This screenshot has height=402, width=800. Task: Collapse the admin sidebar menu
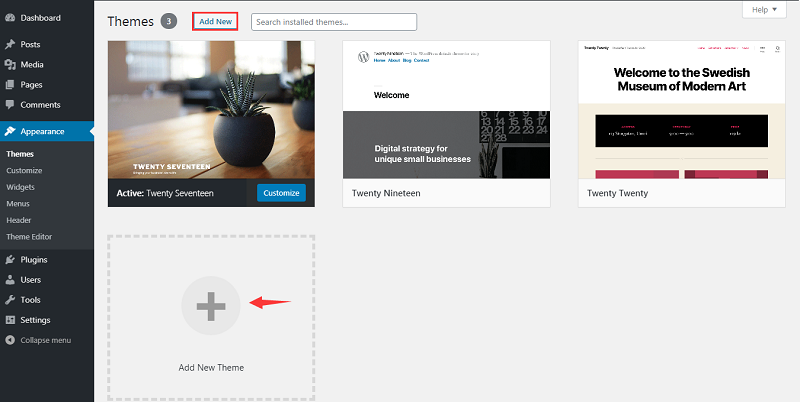[x=47, y=340]
